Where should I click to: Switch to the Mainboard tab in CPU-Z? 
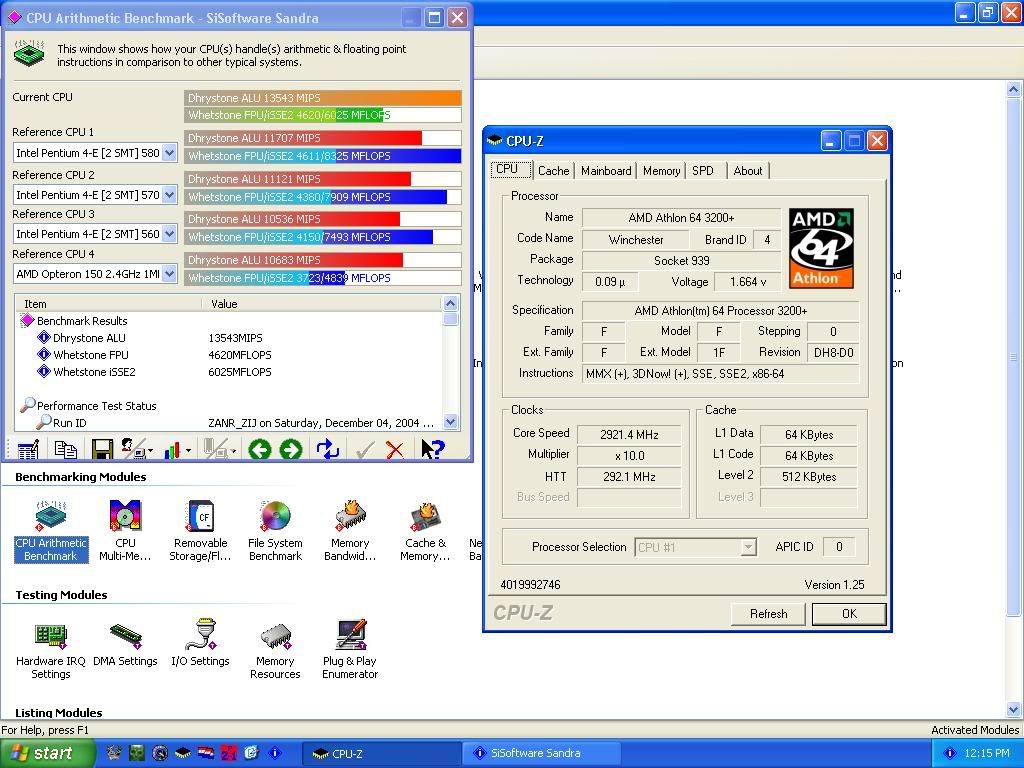click(x=606, y=171)
